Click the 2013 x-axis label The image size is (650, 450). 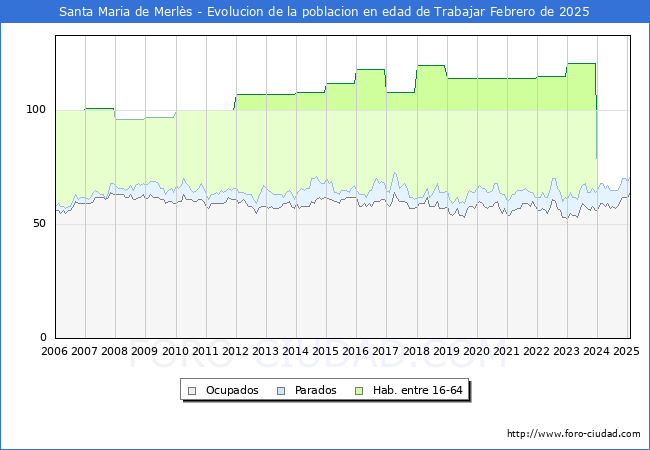point(265,351)
